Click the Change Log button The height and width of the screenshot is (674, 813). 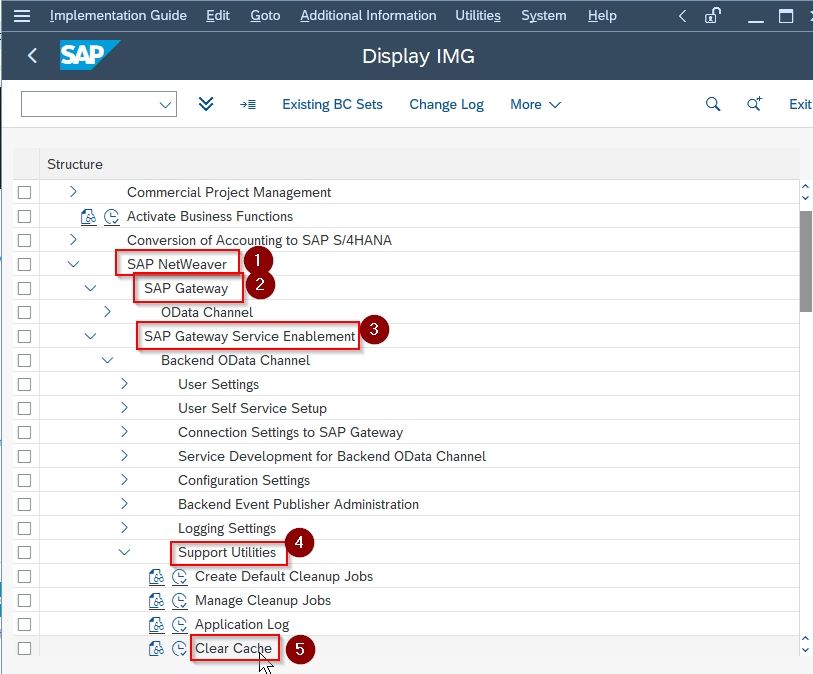pos(446,105)
